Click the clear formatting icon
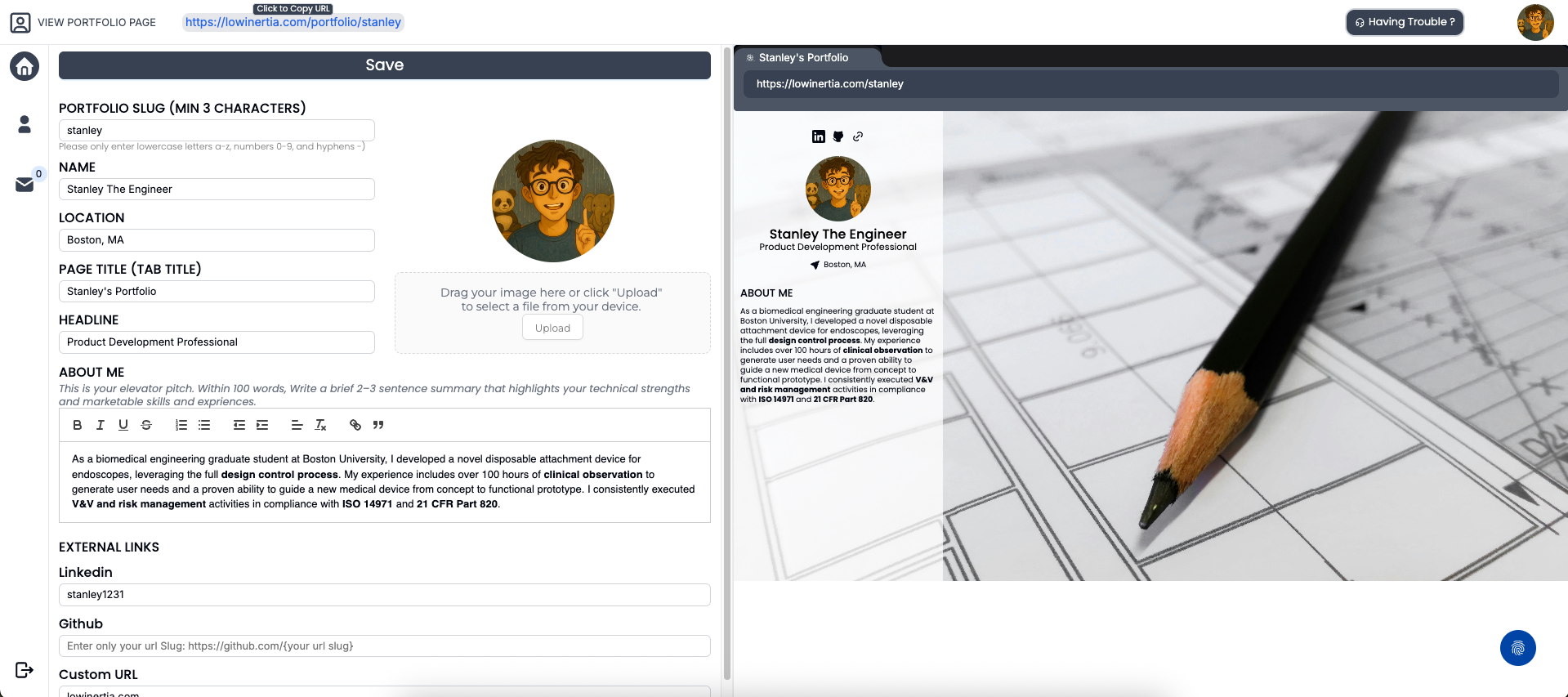This screenshot has width=1568, height=697. (320, 425)
